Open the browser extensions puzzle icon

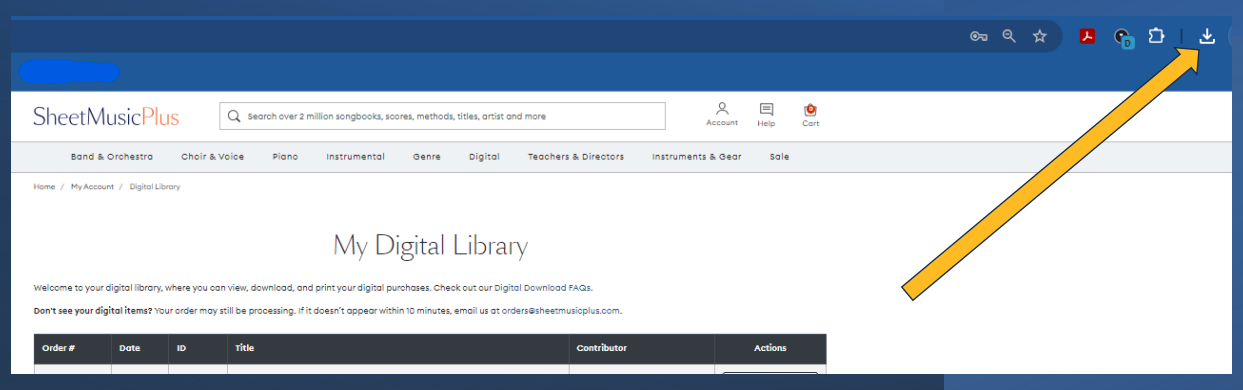pos(1155,36)
